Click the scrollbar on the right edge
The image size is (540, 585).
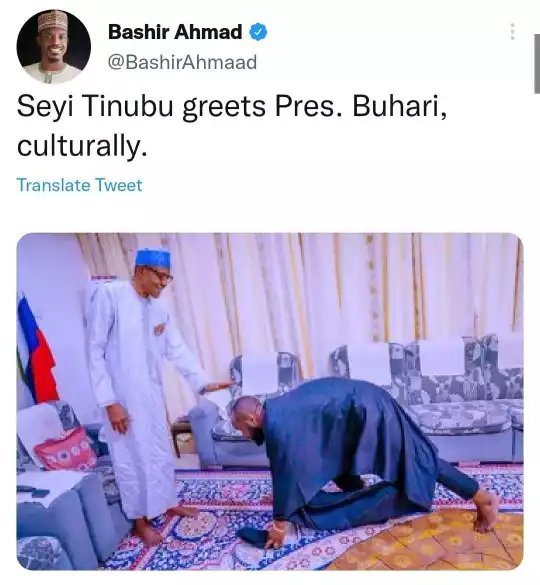click(x=537, y=63)
